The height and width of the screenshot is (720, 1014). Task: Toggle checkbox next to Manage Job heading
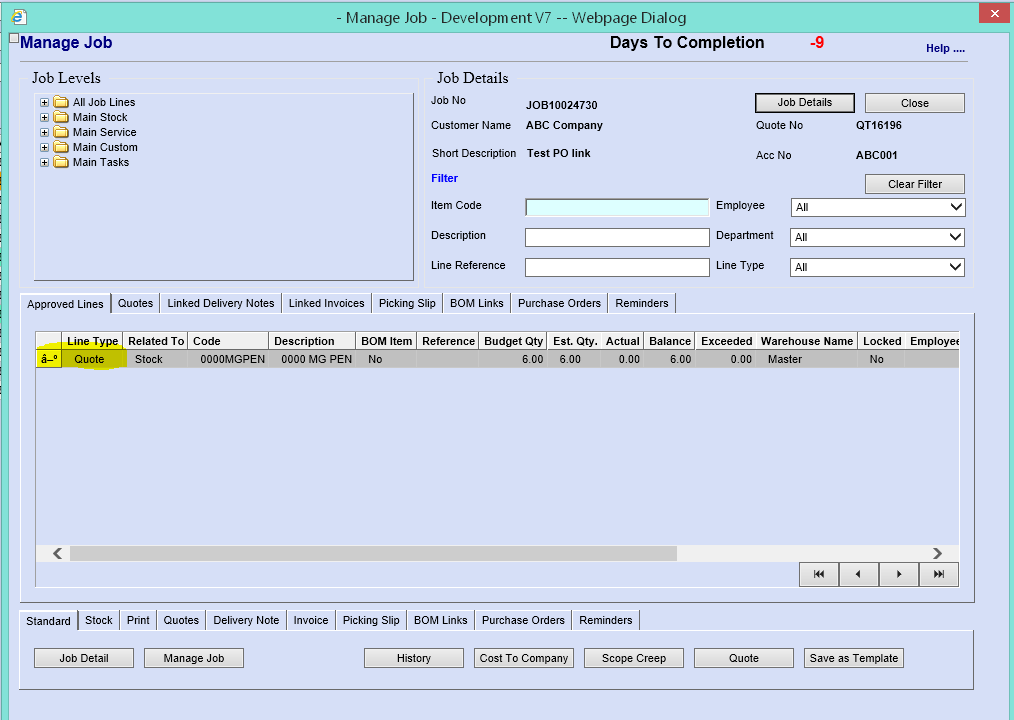click(14, 39)
